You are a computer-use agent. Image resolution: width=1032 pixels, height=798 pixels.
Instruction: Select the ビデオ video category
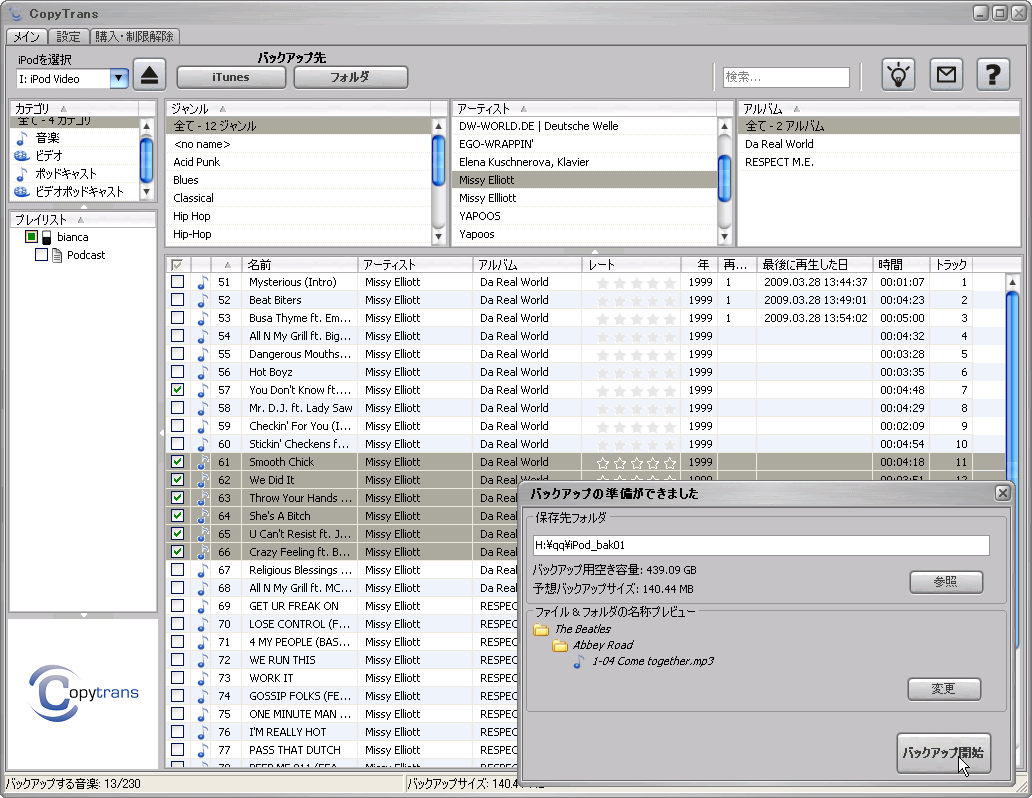[x=49, y=156]
